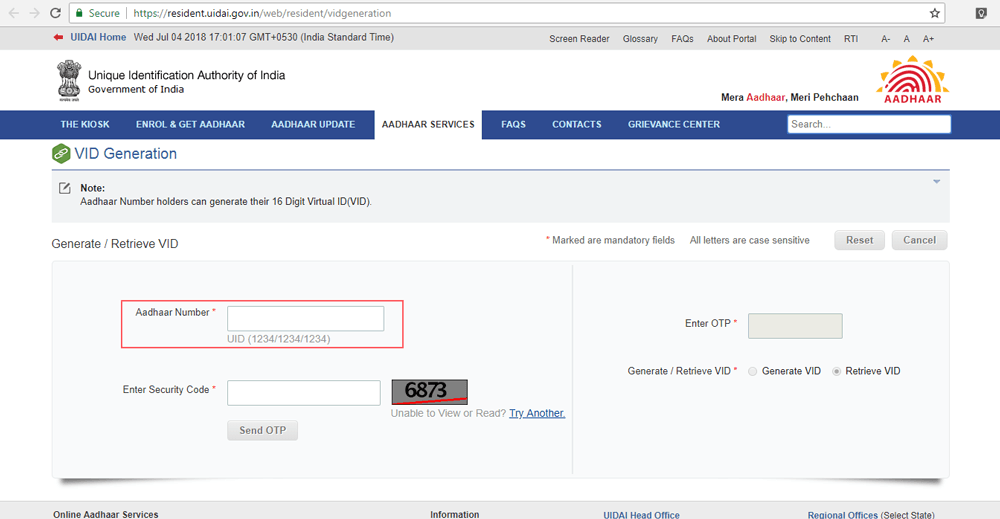Viewport: 1000px width, 519px height.
Task: Click the green VID Generation icon
Action: (x=61, y=154)
